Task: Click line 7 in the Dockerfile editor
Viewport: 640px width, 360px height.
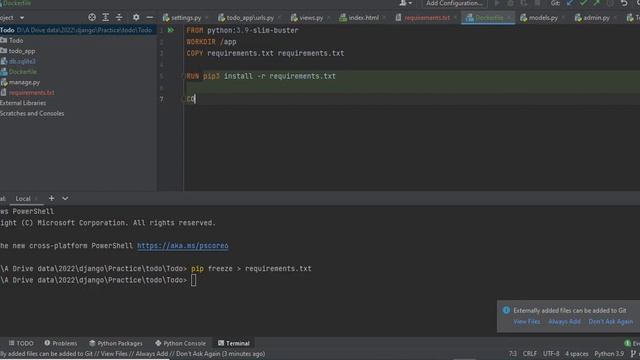Action: tap(412, 99)
